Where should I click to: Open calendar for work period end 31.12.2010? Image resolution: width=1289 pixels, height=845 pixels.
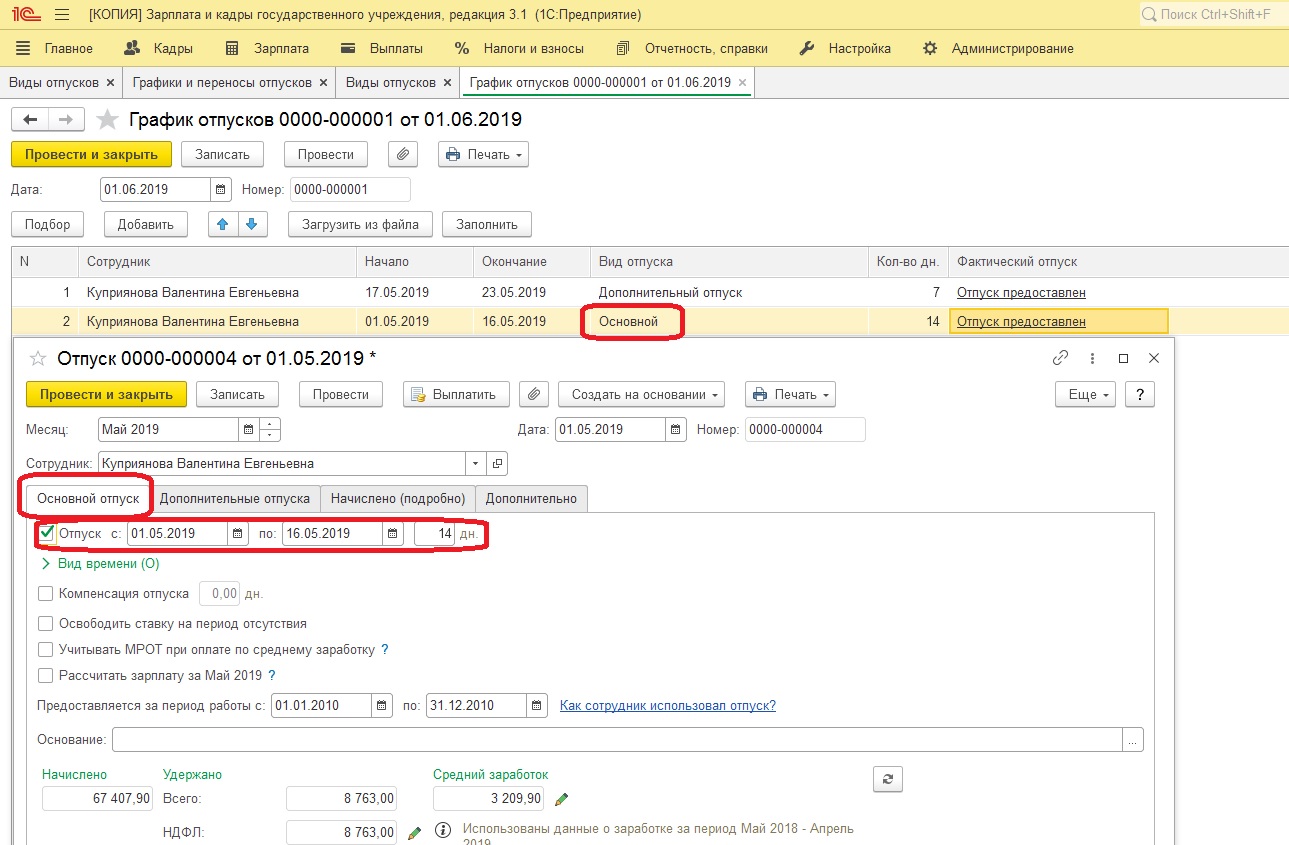click(537, 706)
